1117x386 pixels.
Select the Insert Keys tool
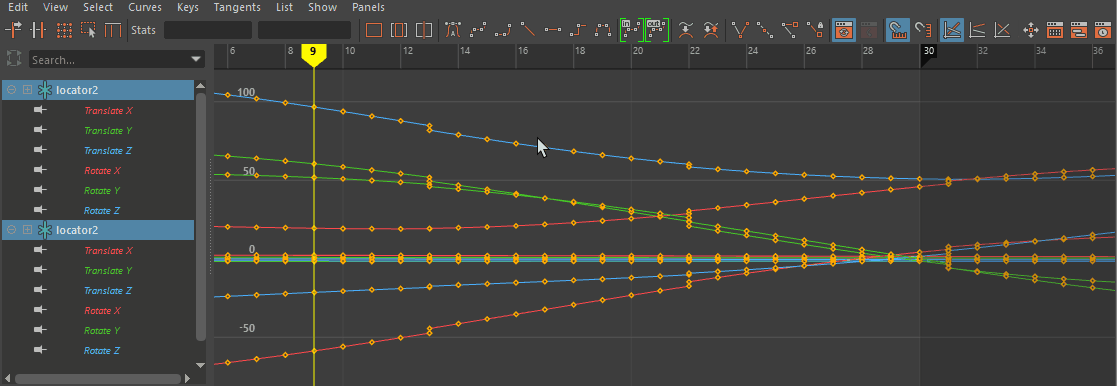(38, 30)
